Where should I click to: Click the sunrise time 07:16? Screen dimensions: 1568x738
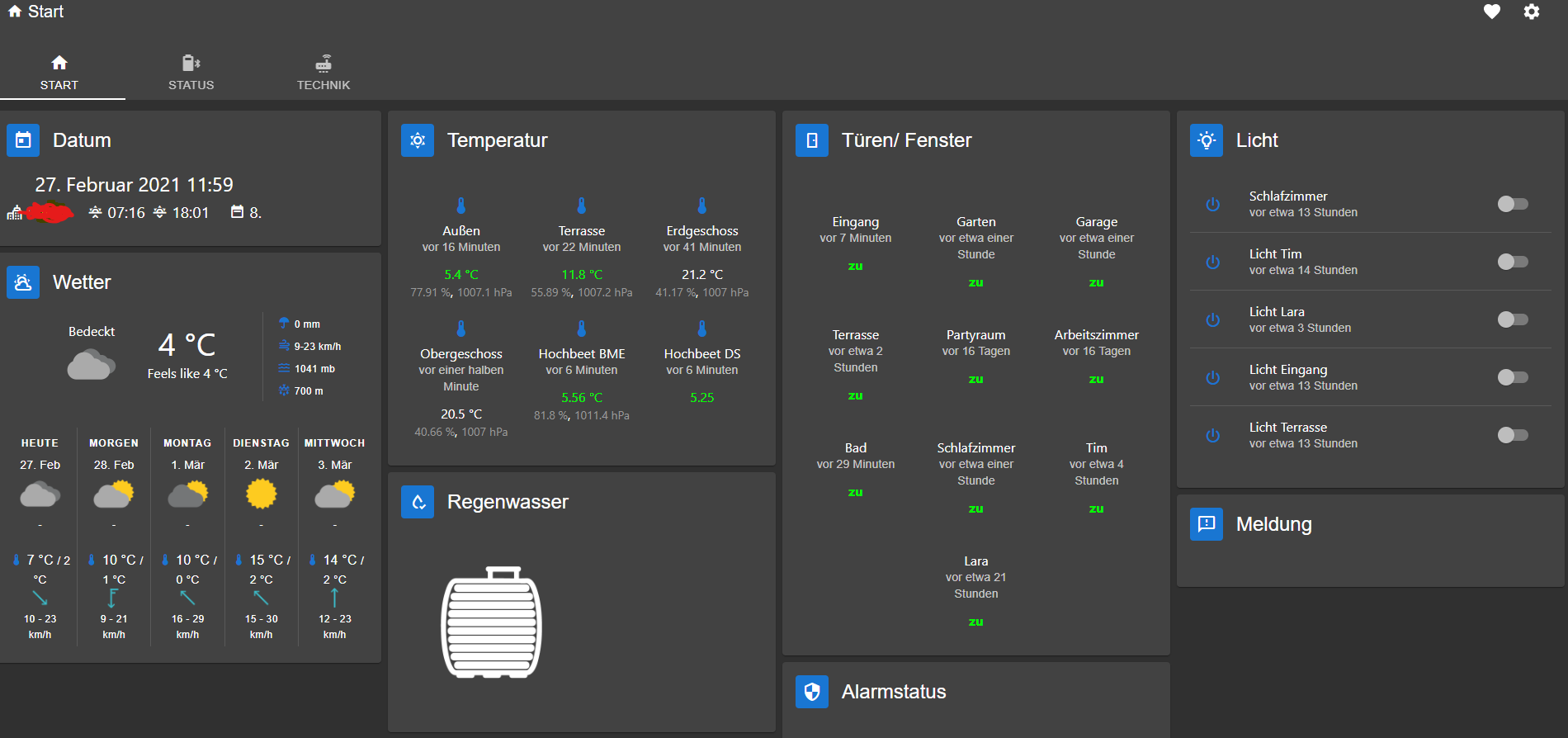point(126,212)
